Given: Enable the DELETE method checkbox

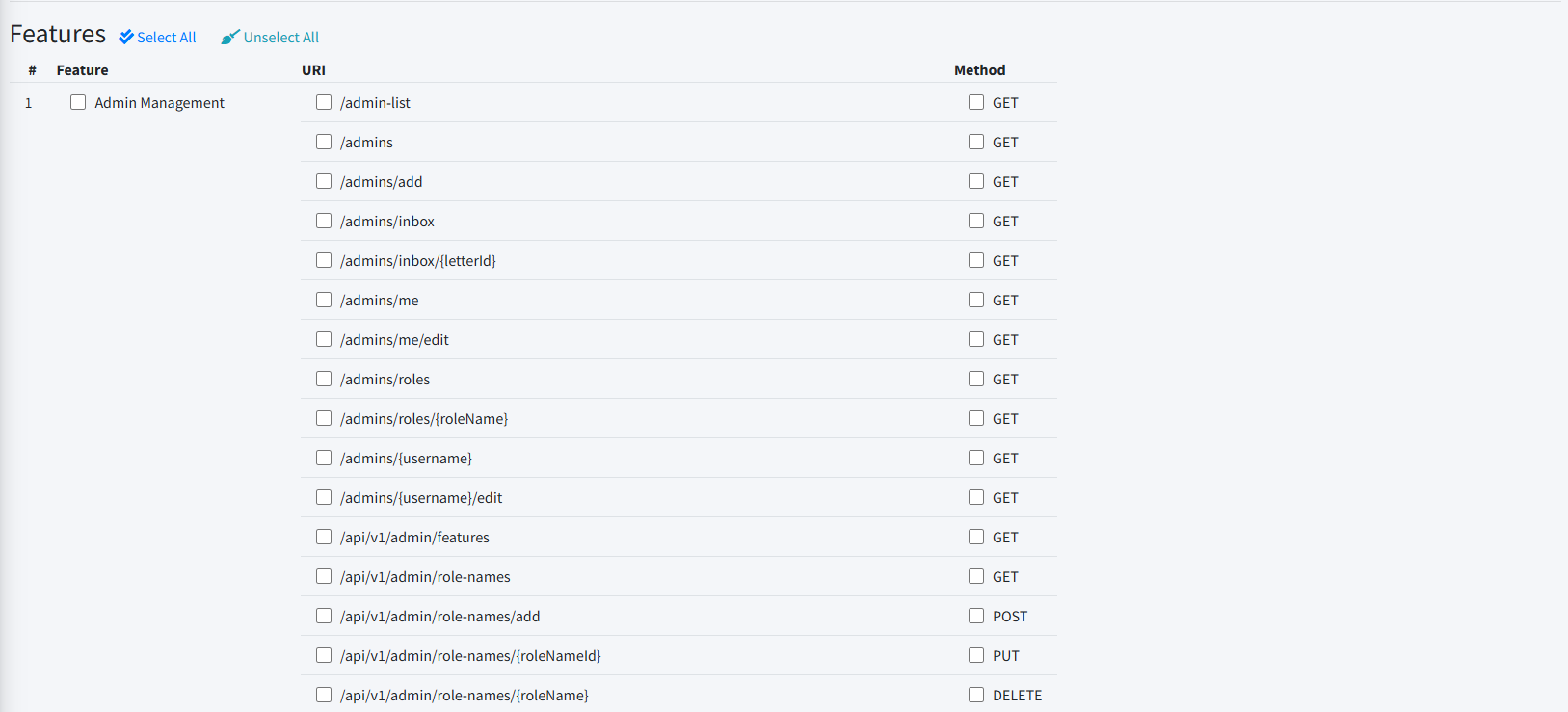Looking at the screenshot, I should click(x=976, y=695).
